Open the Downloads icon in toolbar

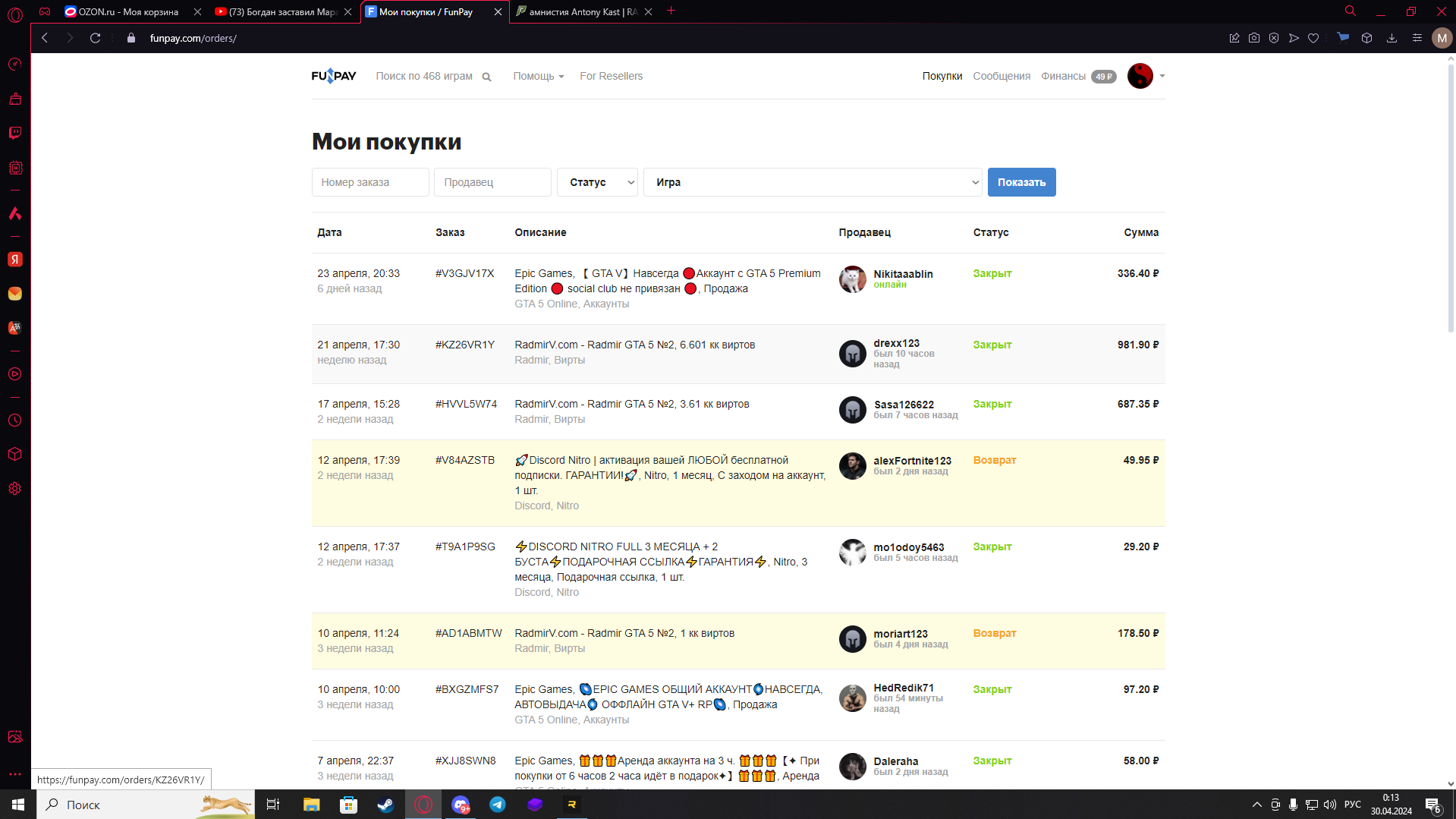1392,38
